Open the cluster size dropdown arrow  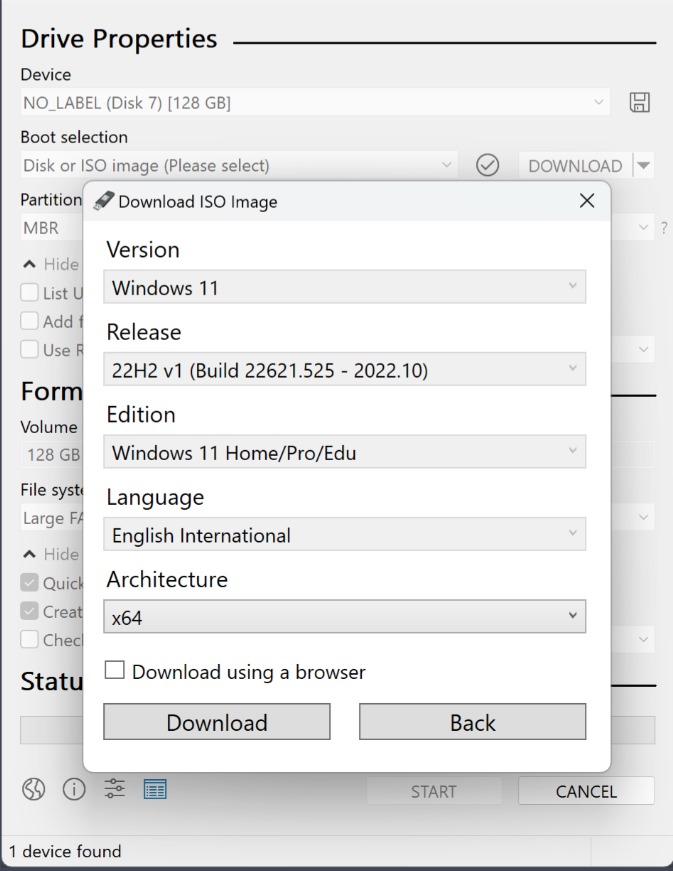(x=644, y=518)
